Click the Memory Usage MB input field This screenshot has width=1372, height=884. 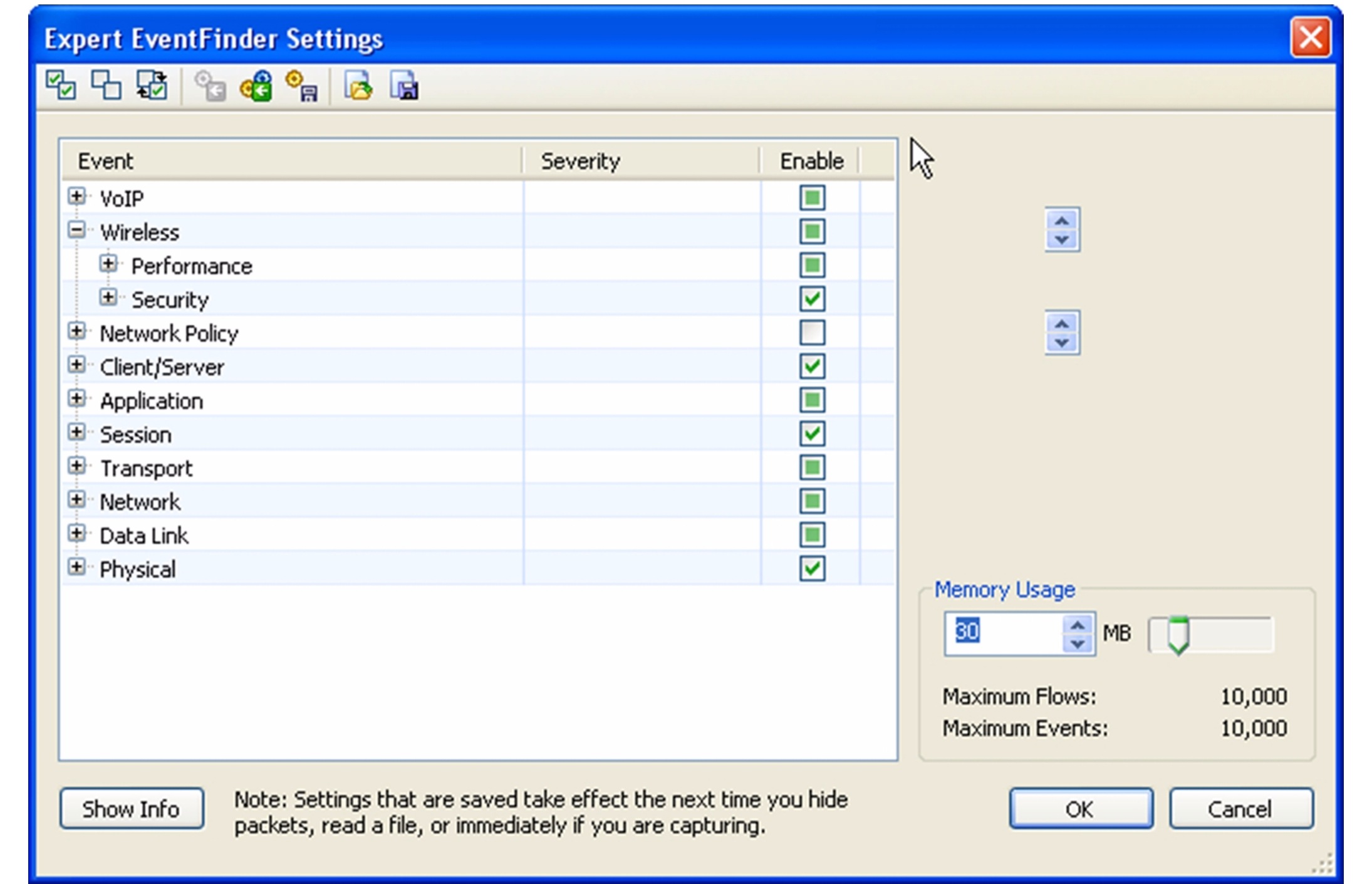point(1002,632)
